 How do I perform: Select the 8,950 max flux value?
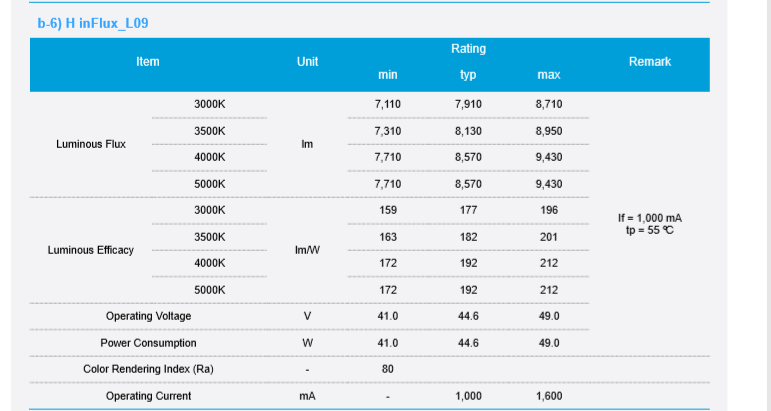pyautogui.click(x=549, y=131)
